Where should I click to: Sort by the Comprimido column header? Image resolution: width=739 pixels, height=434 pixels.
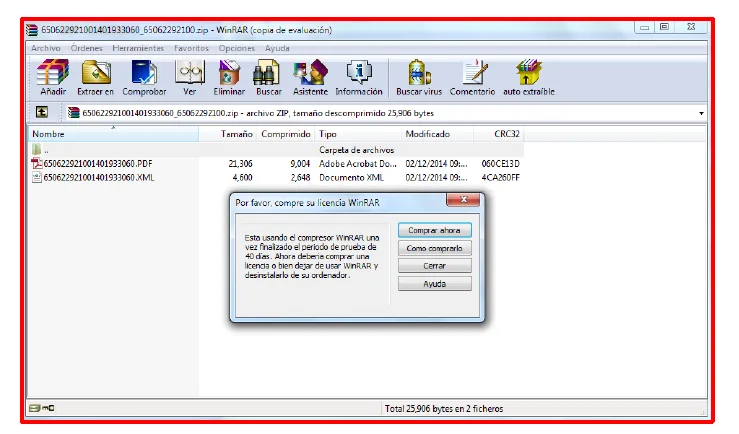pyautogui.click(x=286, y=134)
